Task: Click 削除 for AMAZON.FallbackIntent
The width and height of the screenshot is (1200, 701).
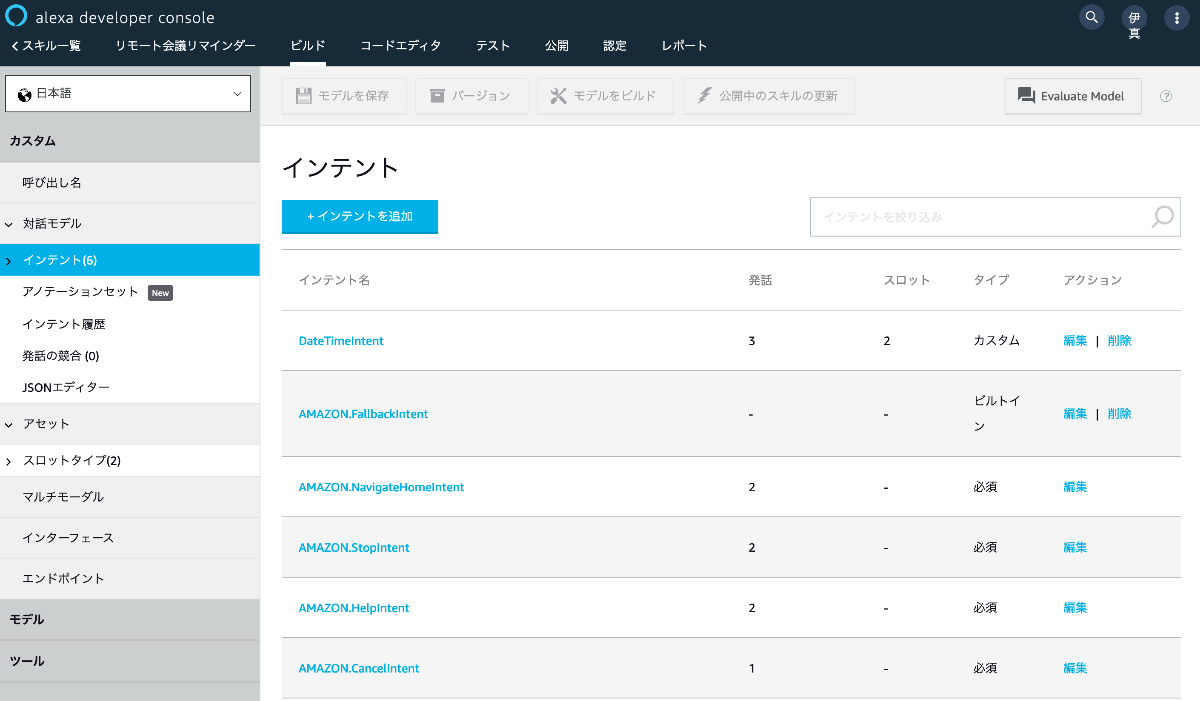Action: [x=1120, y=414]
